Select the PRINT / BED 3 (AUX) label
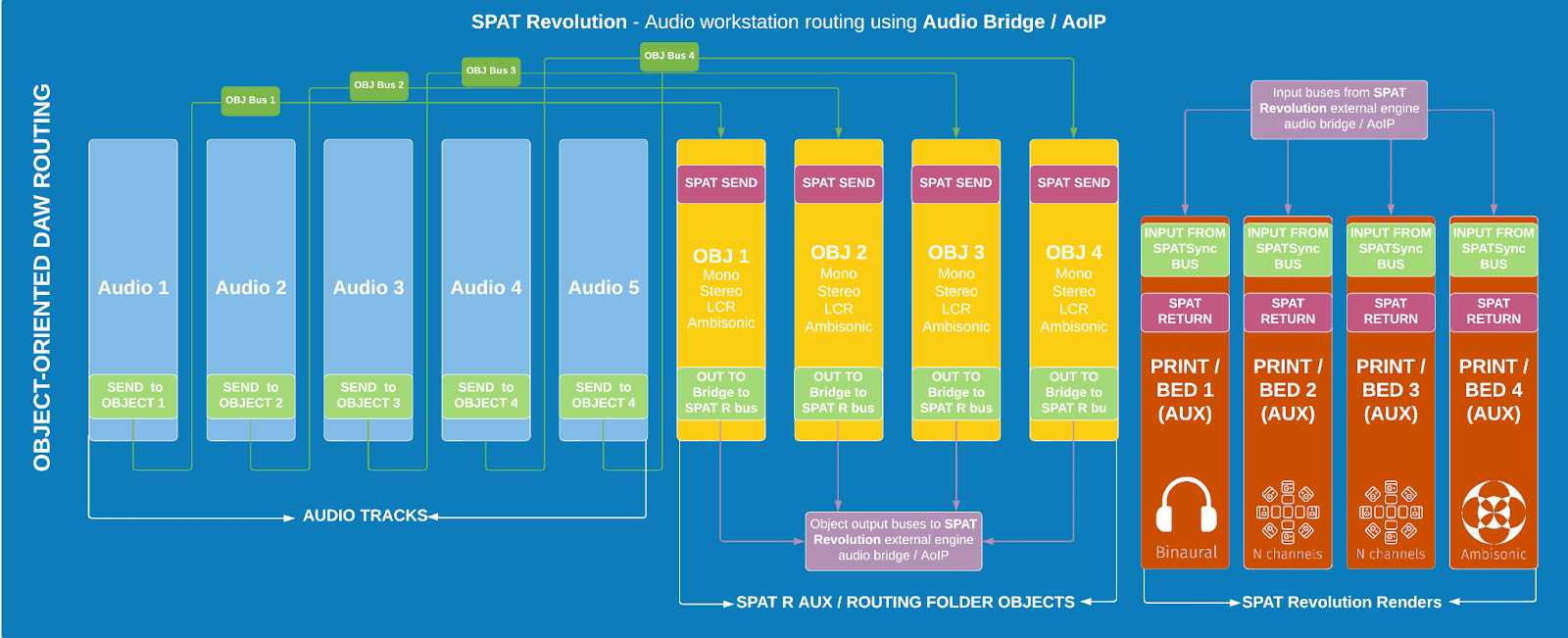The height and width of the screenshot is (638, 1568). pos(1391,390)
